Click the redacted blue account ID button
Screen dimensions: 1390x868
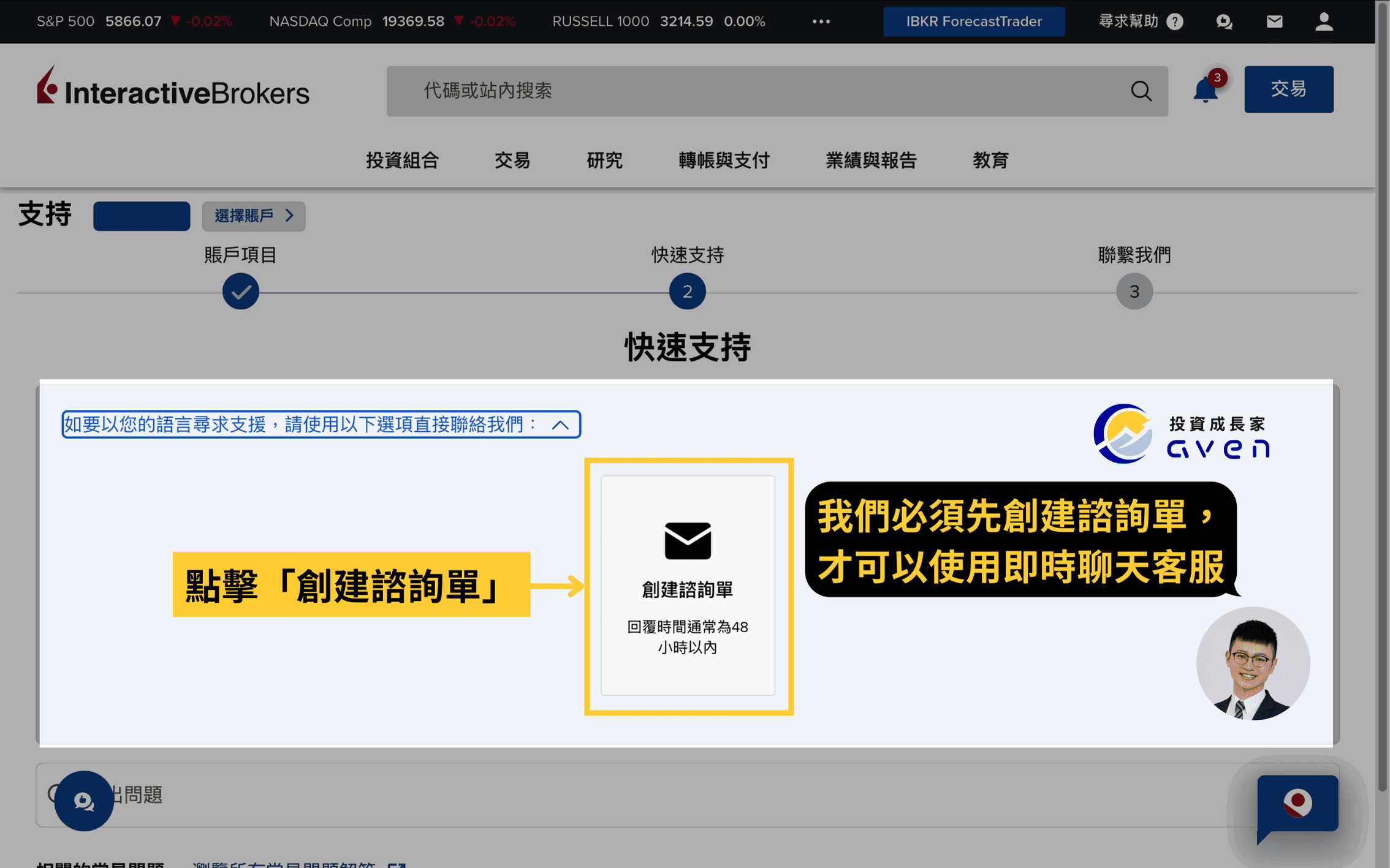coord(142,216)
